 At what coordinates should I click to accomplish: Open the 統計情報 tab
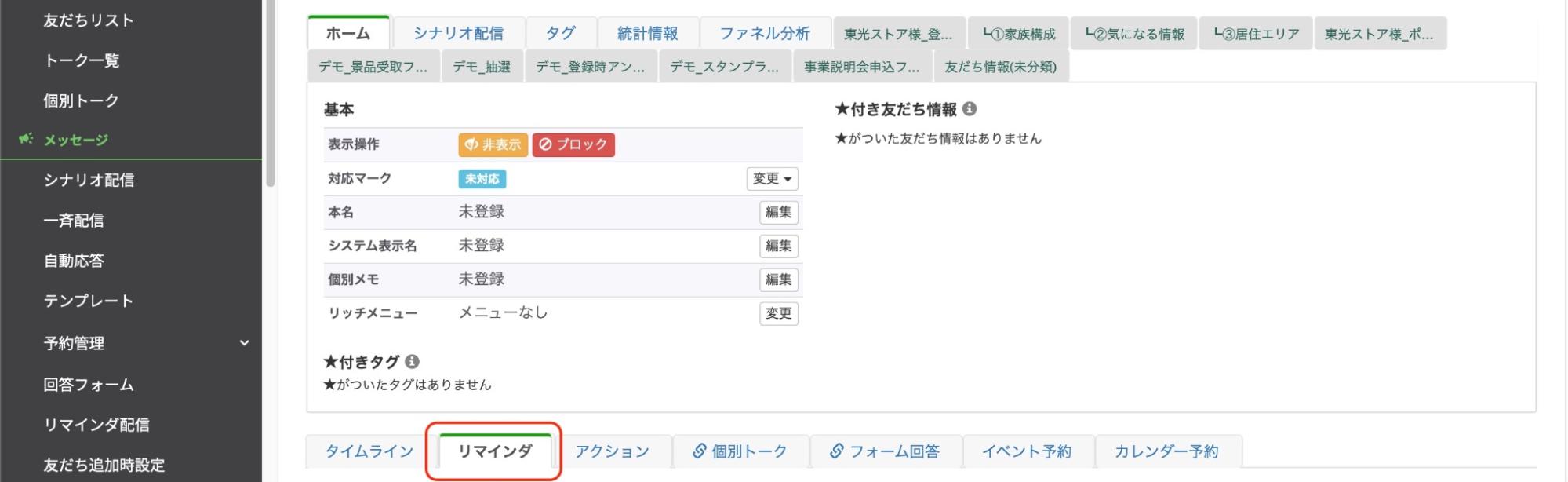coord(648,34)
